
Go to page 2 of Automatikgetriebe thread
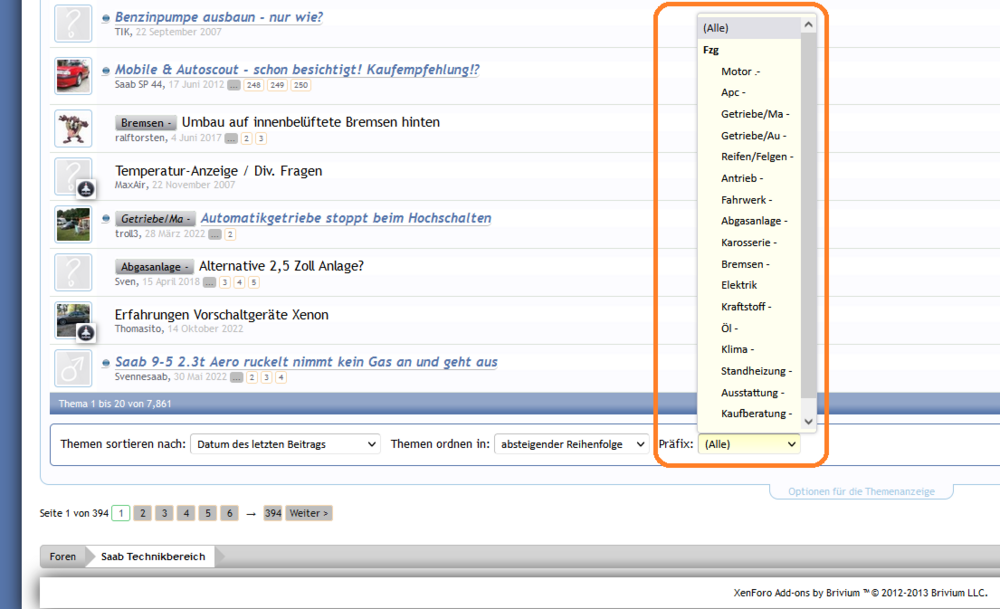(230, 234)
